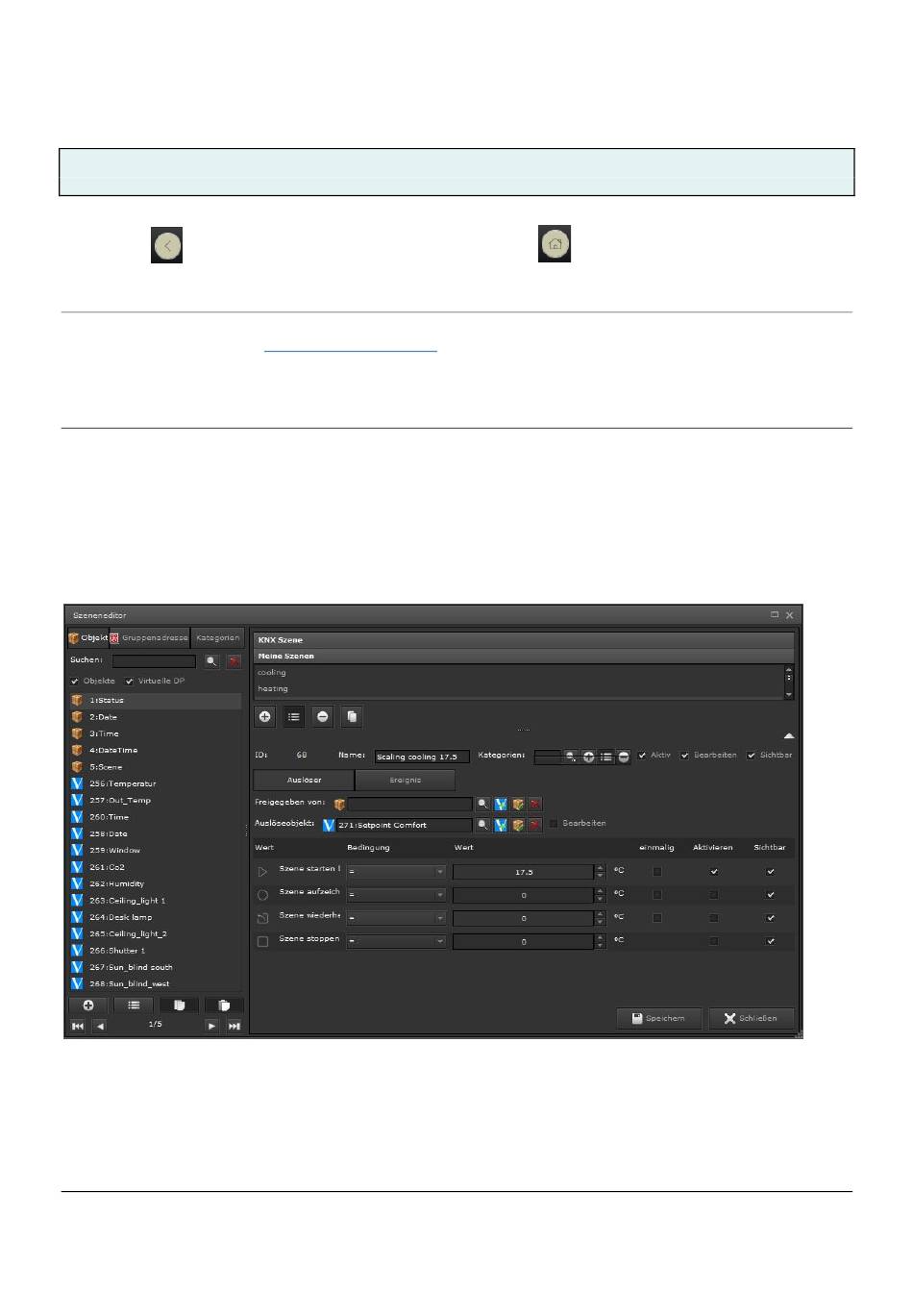Remove scene using the minus icon

pyautogui.click(x=323, y=717)
